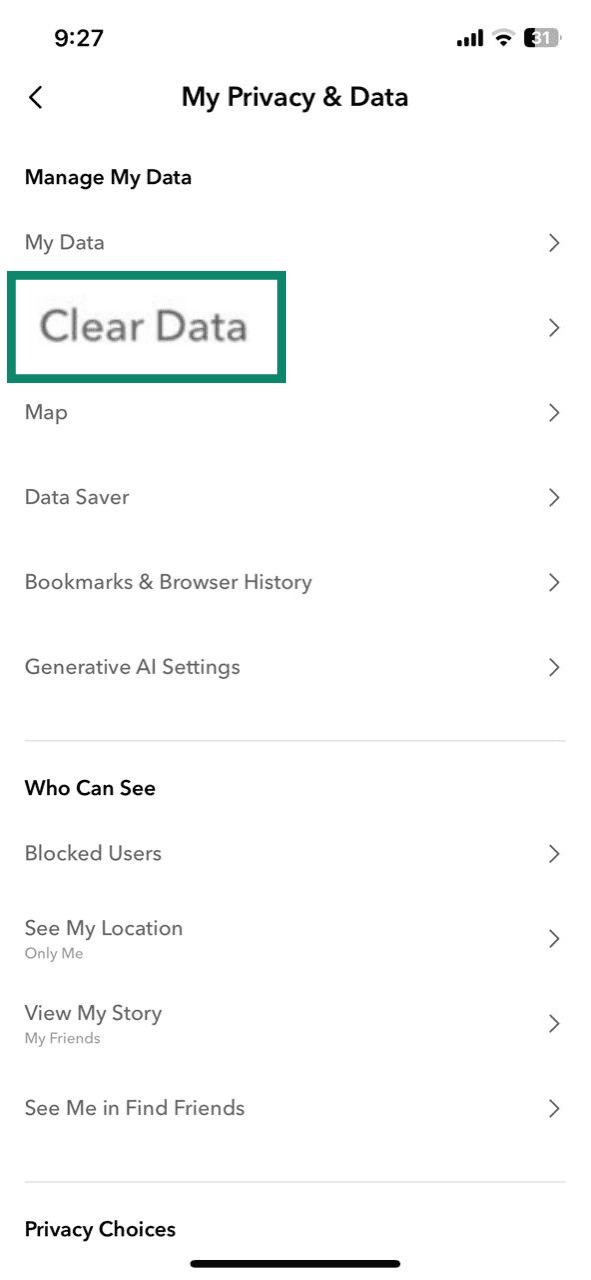The width and height of the screenshot is (591, 1280).
Task: Expand the Map row chevron
Action: 554,412
